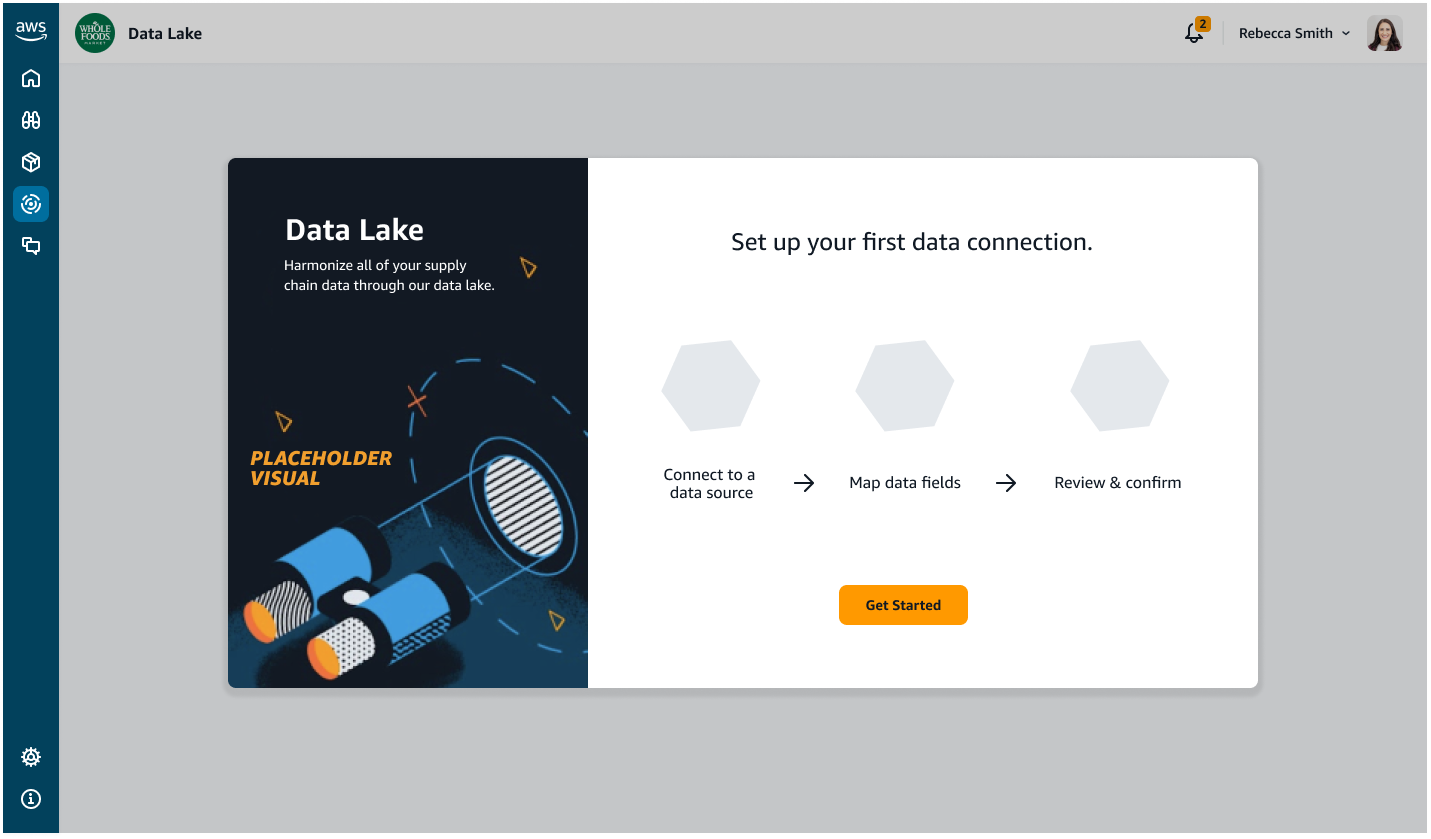The image size is (1431, 839).
Task: Open the settings gear icon
Action: 31,757
